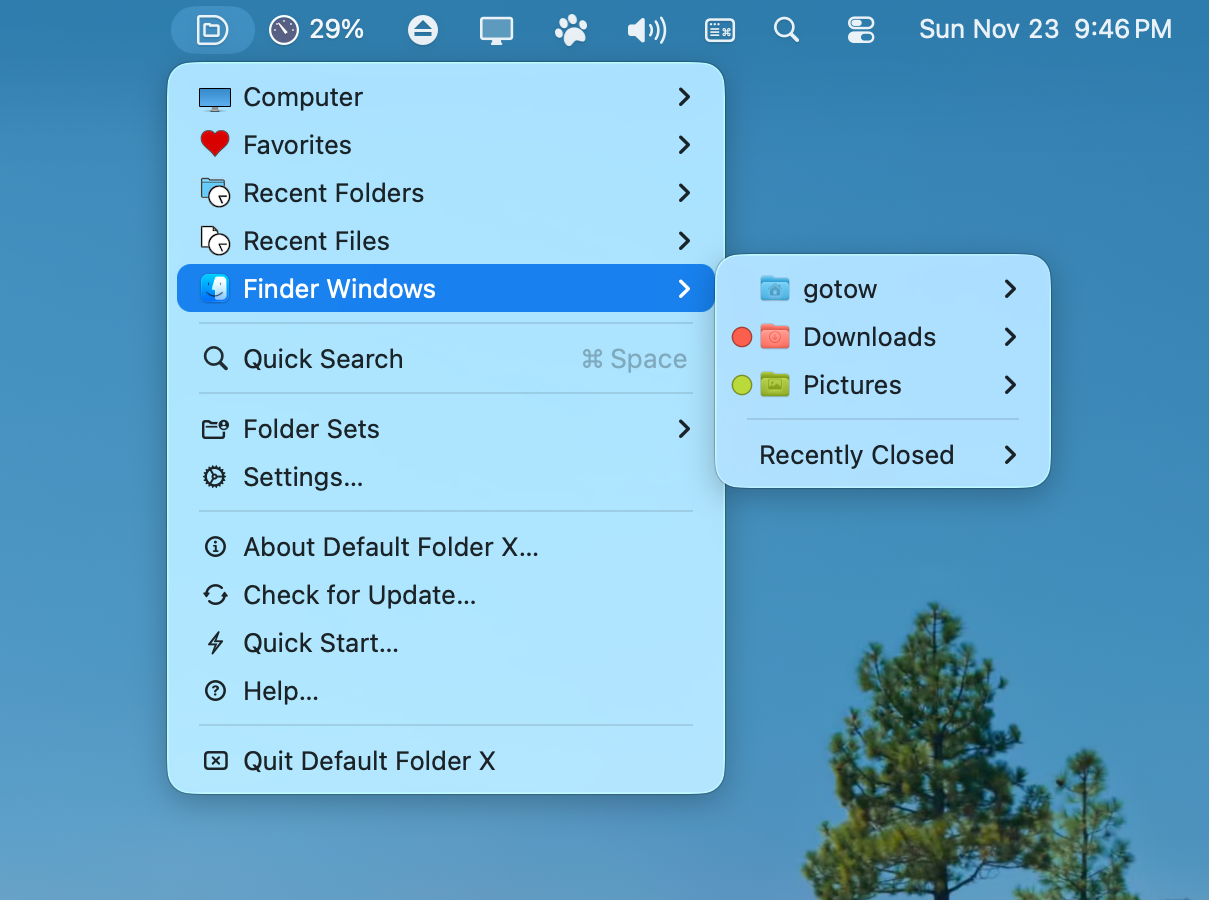The width and height of the screenshot is (1209, 900).
Task: Open Help... menu item
Action: pos(446,691)
